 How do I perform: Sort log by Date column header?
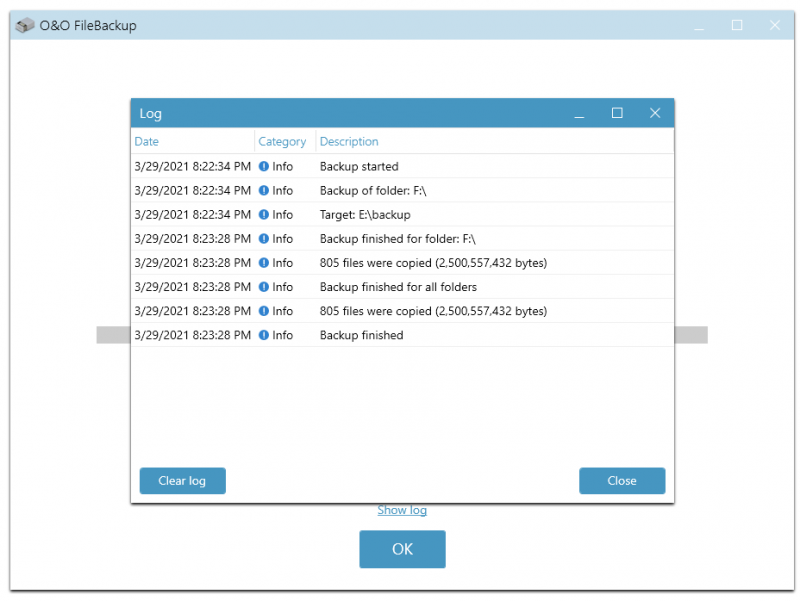pos(146,141)
